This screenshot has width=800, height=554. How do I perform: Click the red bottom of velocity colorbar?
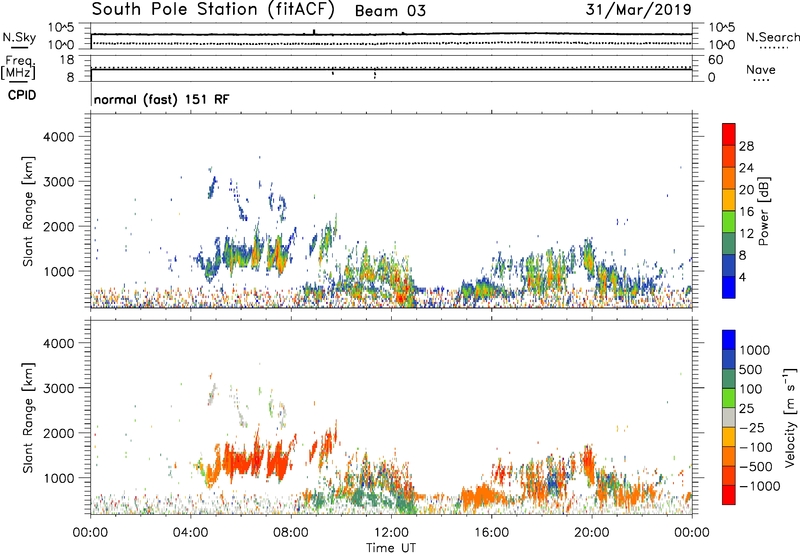pyautogui.click(x=729, y=495)
